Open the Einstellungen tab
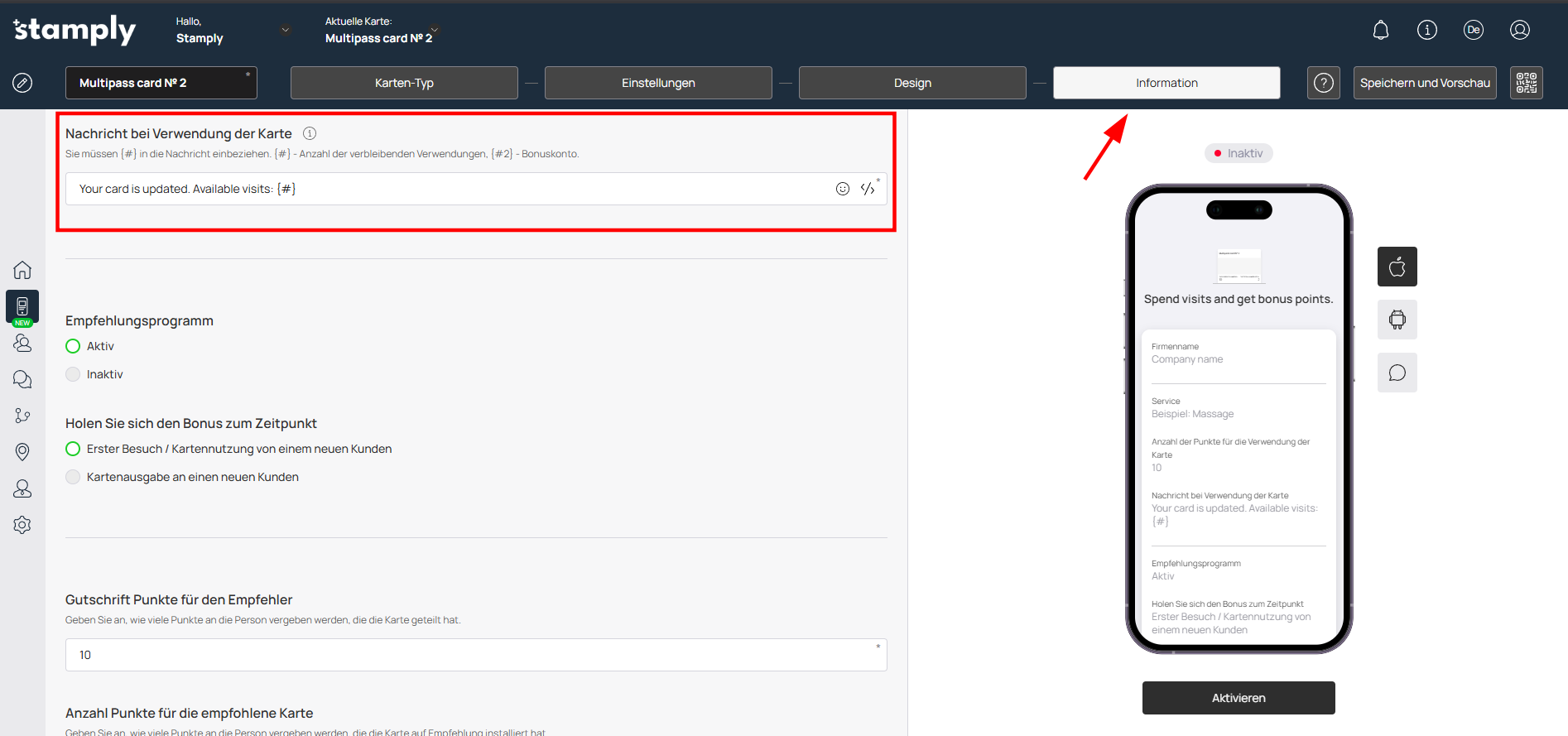1568x736 pixels. pos(657,83)
